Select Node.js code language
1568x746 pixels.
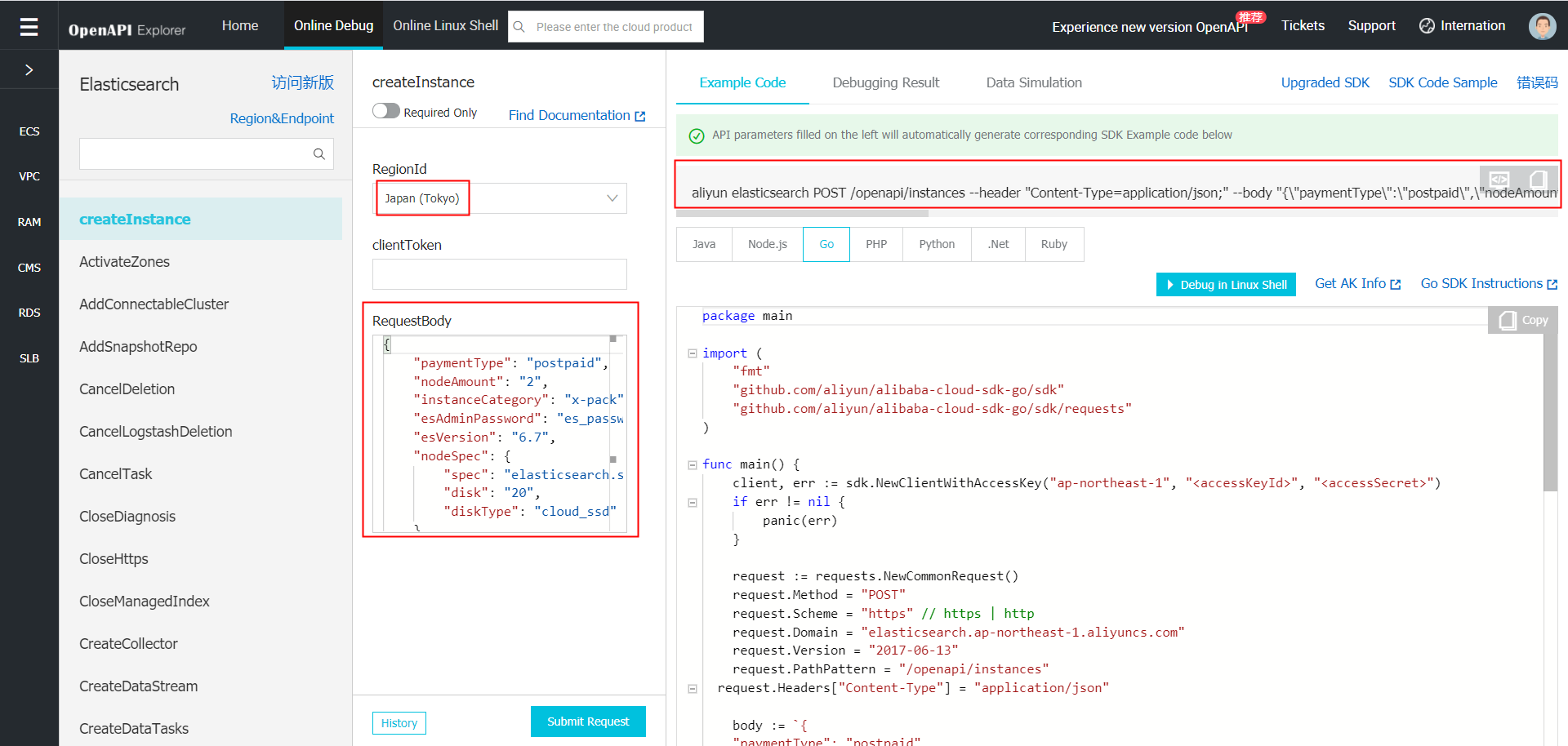[x=768, y=244]
